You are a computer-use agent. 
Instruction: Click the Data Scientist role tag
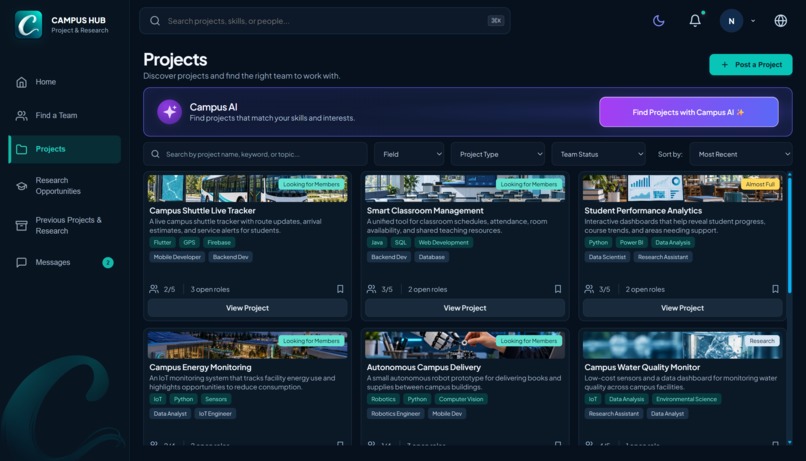607,257
